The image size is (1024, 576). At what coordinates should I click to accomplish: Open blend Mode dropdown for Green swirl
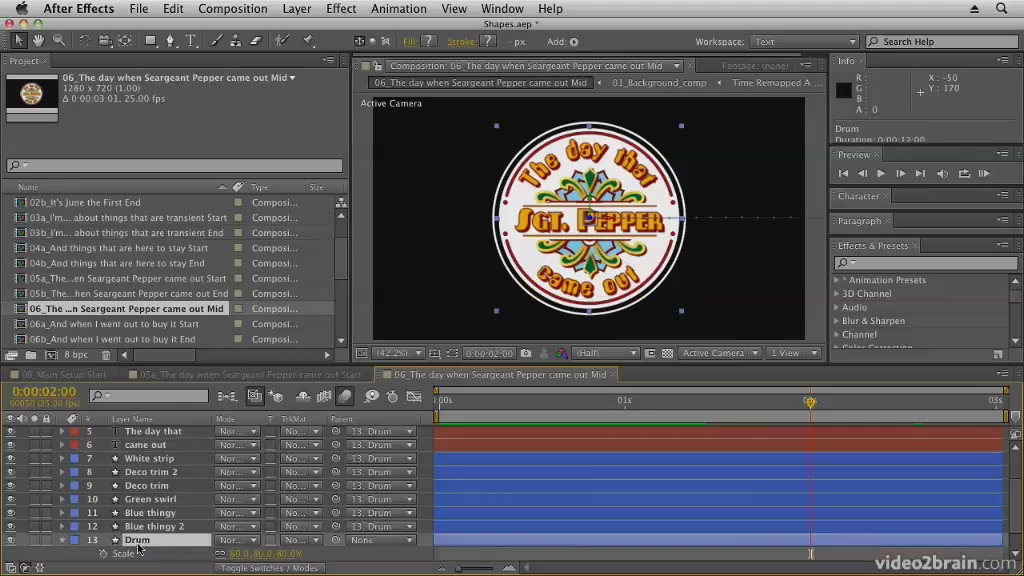click(x=237, y=500)
